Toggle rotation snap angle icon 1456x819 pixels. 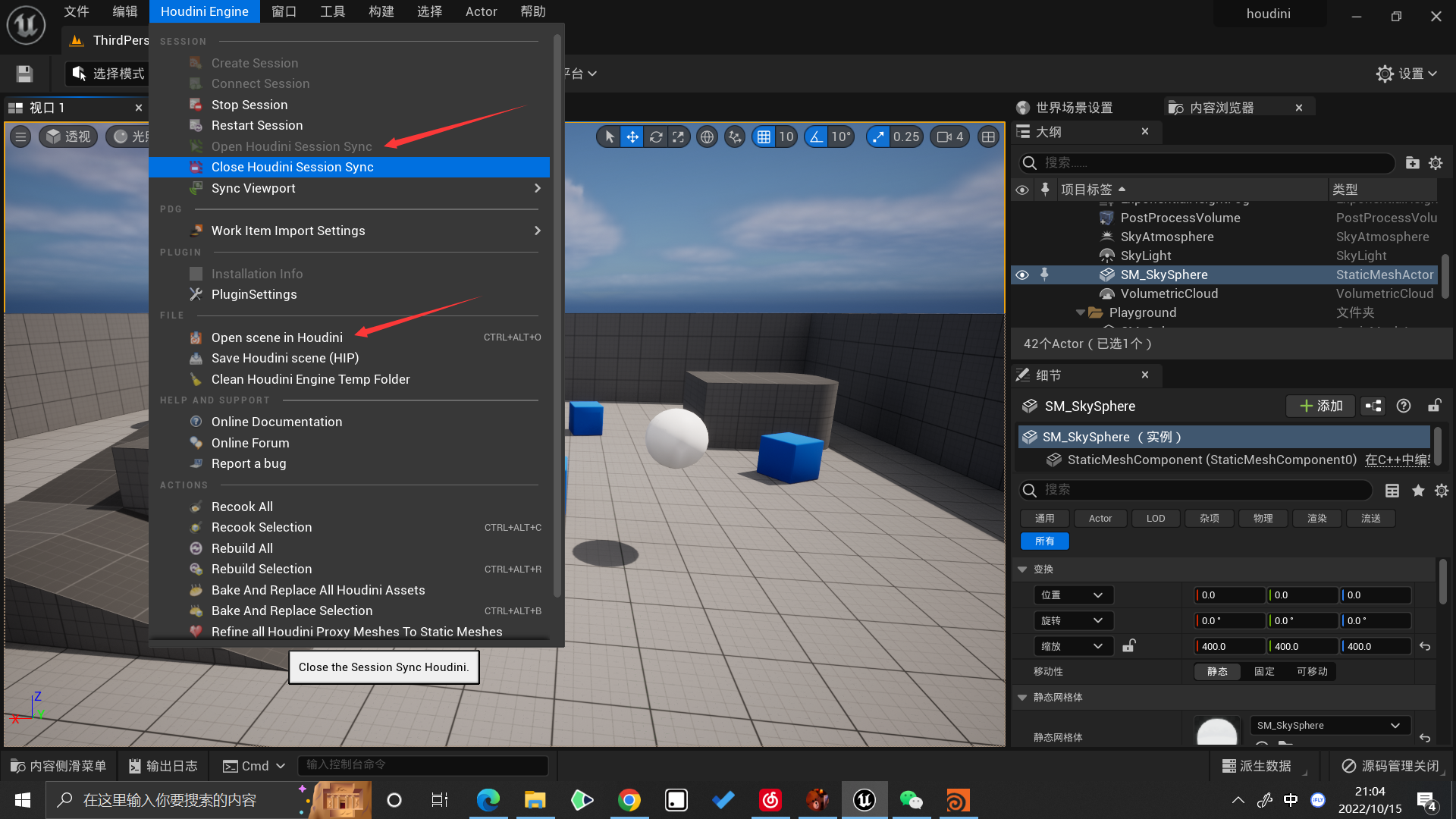[816, 136]
